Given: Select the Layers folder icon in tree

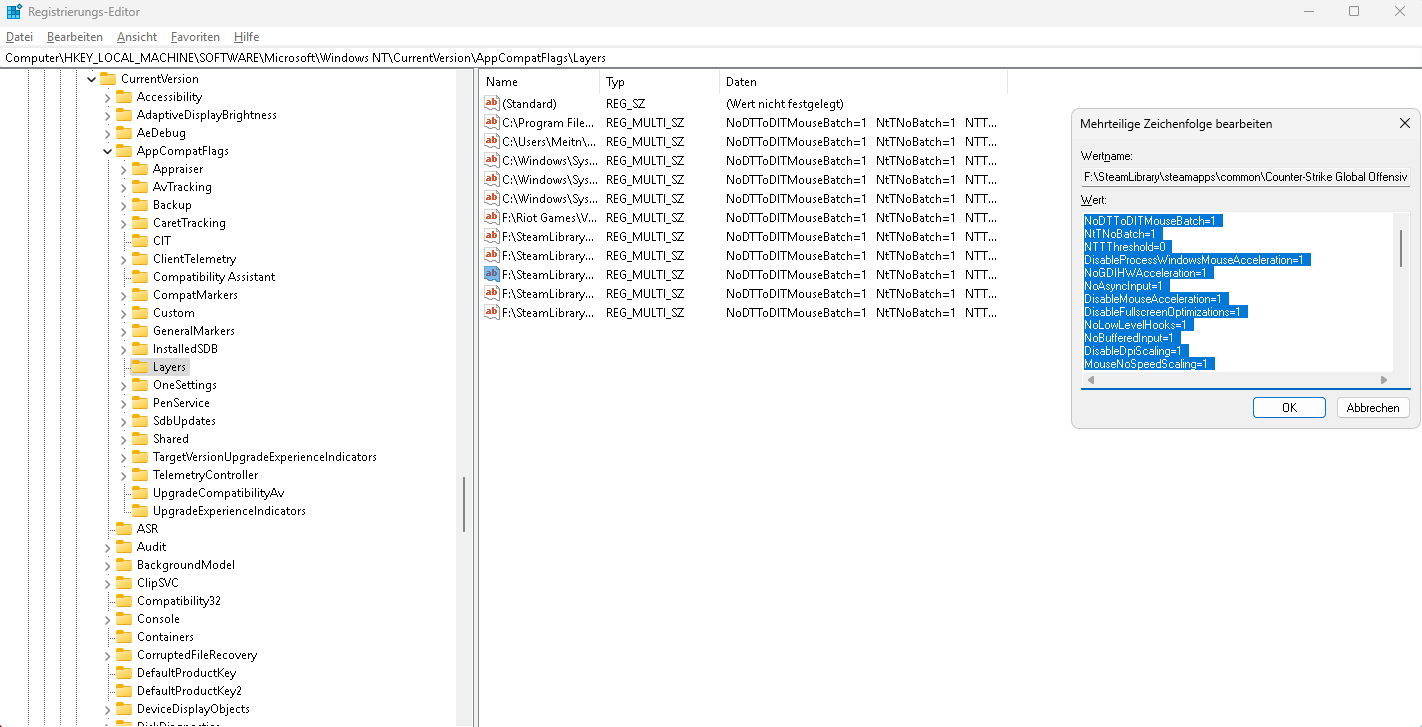Looking at the screenshot, I should [140, 367].
